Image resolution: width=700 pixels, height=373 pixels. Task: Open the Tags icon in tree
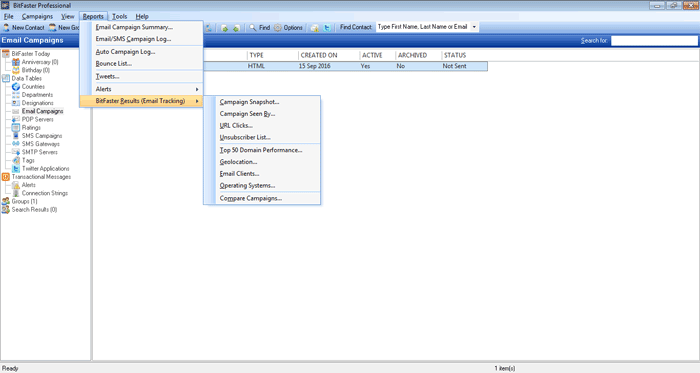pos(16,160)
